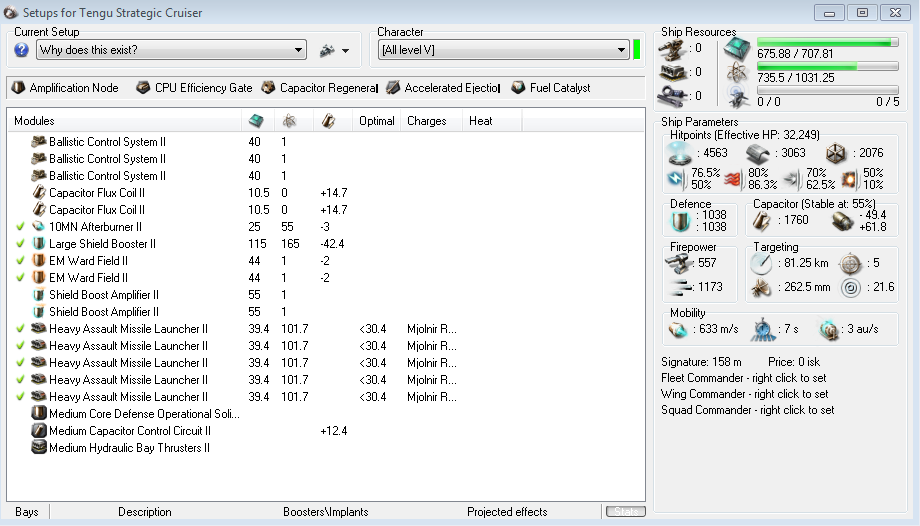Viewport: 920px width, 526px height.
Task: Select the Capacitor Regeneration subsystem icon
Action: [x=268, y=87]
